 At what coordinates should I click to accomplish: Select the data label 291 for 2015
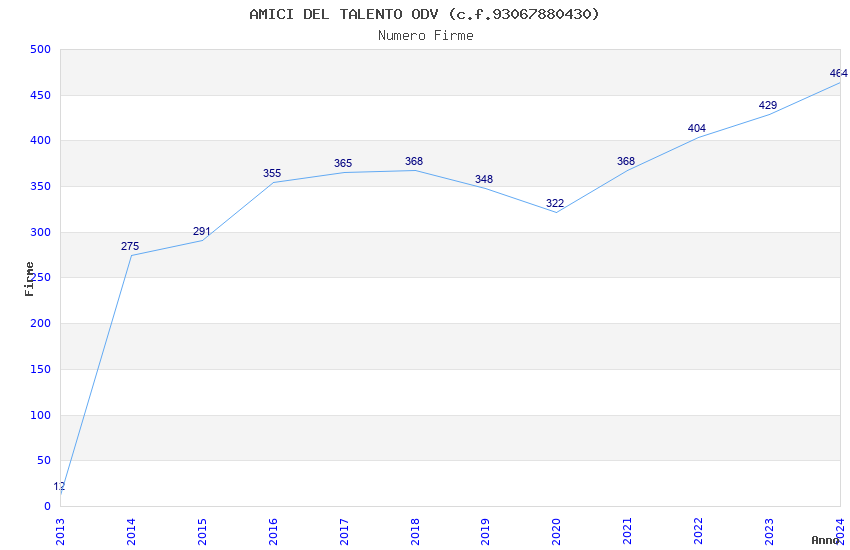click(202, 231)
